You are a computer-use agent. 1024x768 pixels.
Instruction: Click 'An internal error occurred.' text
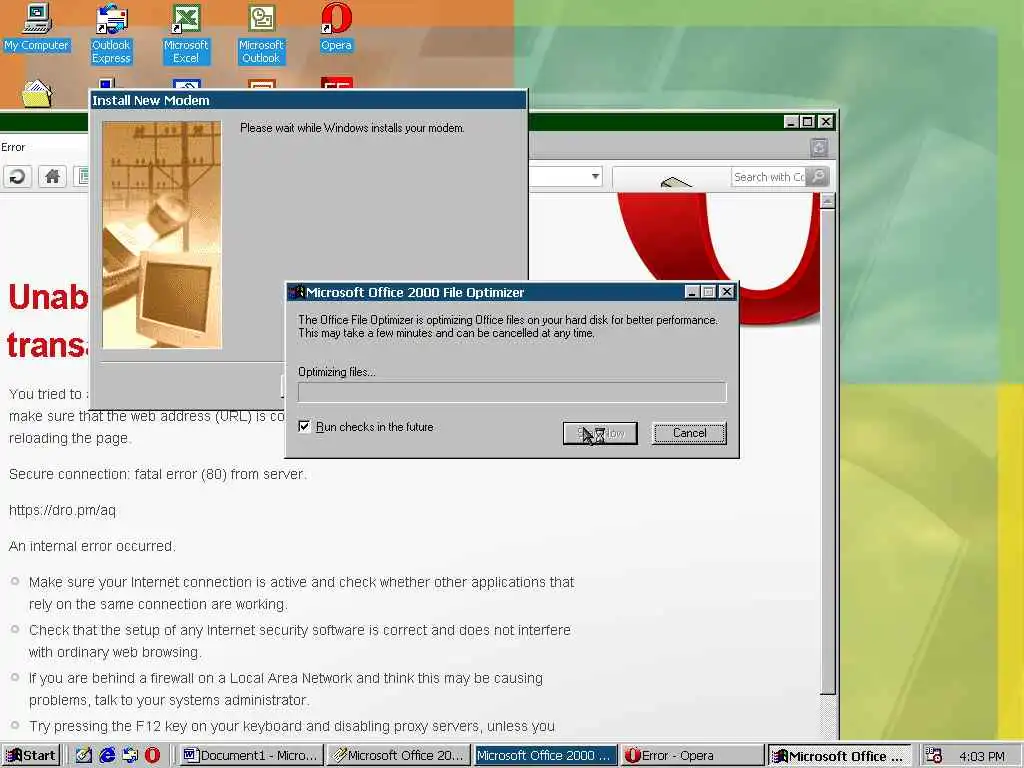pos(92,546)
